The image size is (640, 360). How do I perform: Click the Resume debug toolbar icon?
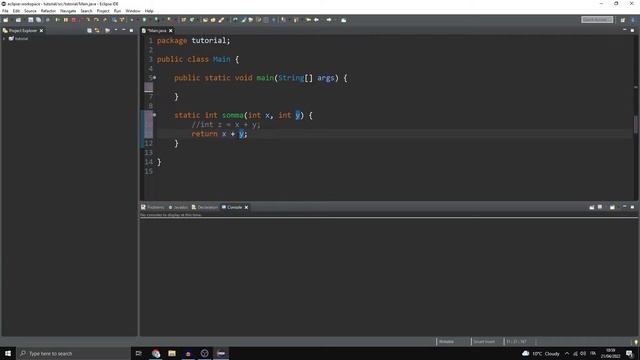(58, 20)
